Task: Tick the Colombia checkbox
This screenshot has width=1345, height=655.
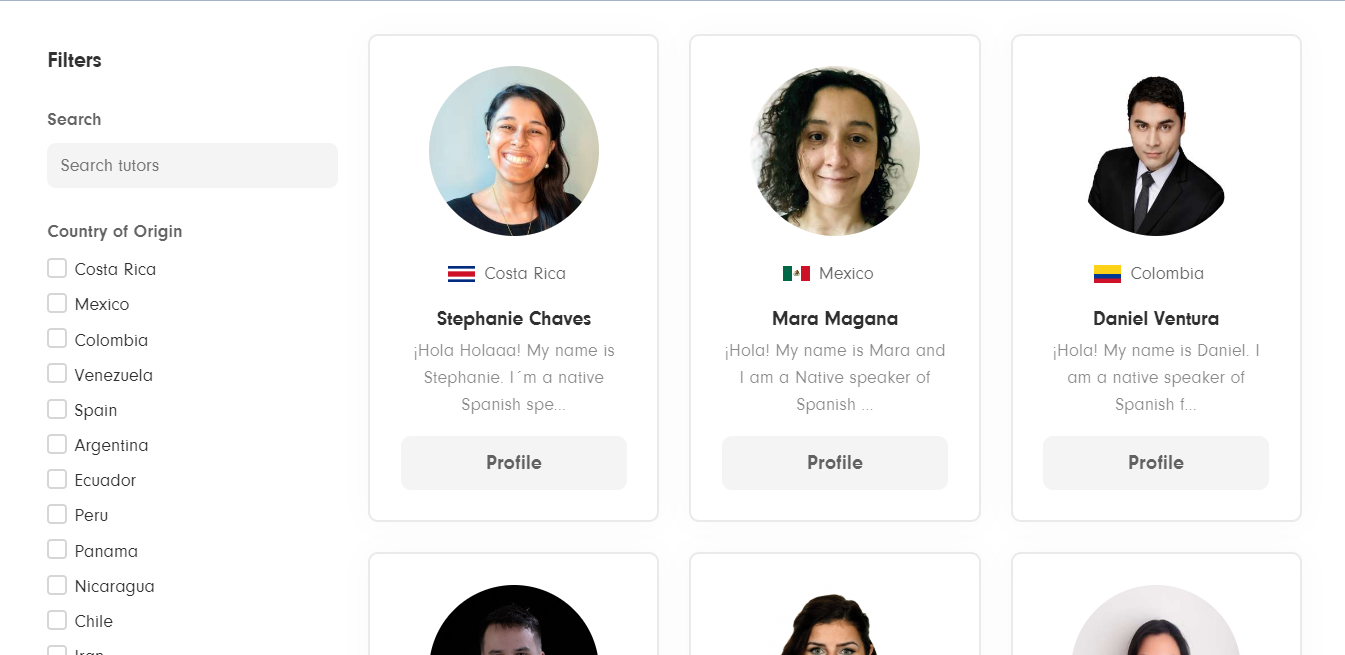Action: [57, 339]
